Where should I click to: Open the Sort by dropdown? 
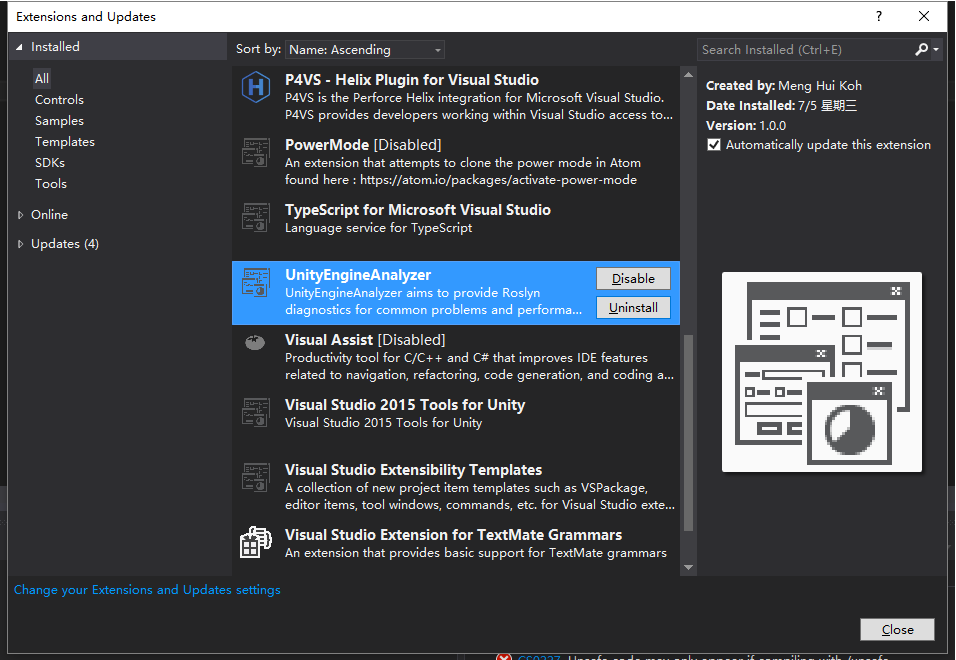click(x=365, y=49)
